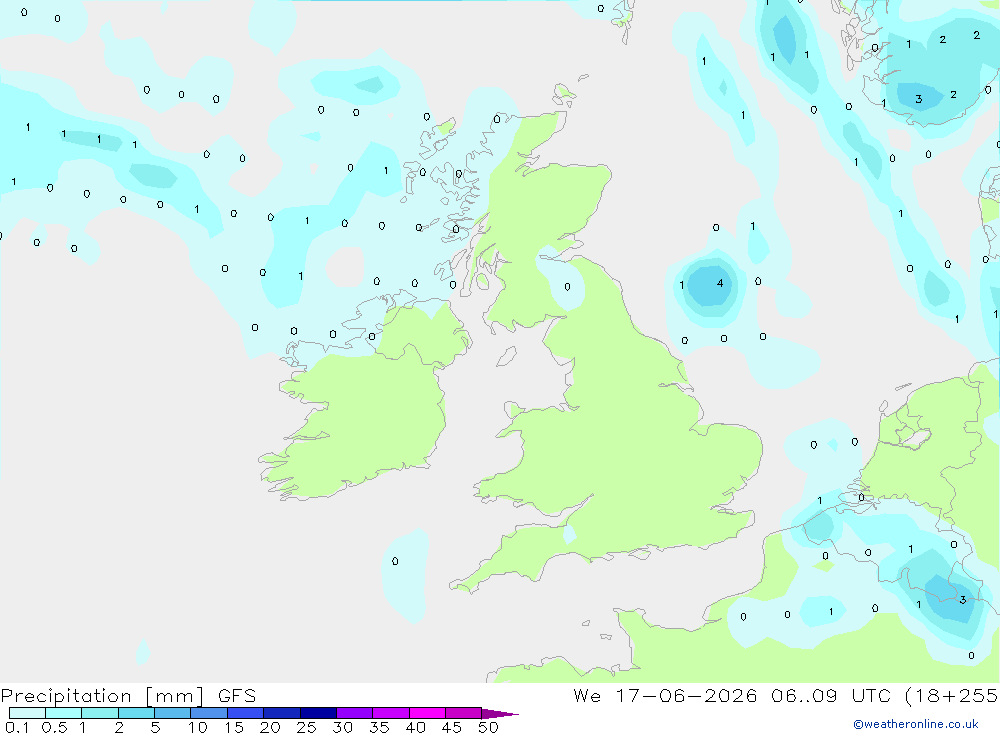
Task: Click the "0" value southwest of Cornwall
Action: pos(395,561)
